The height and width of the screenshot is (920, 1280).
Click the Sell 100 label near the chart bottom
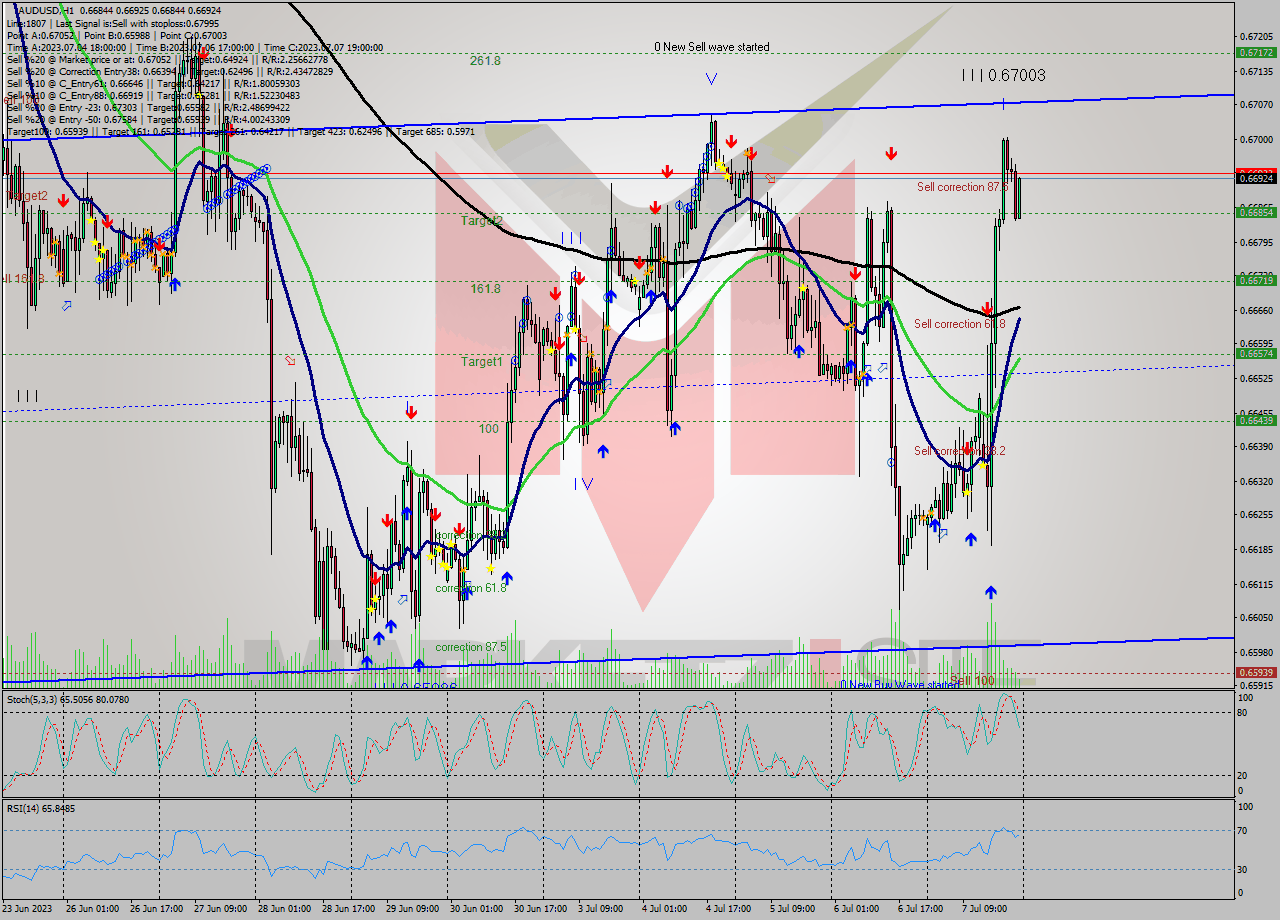(x=975, y=678)
